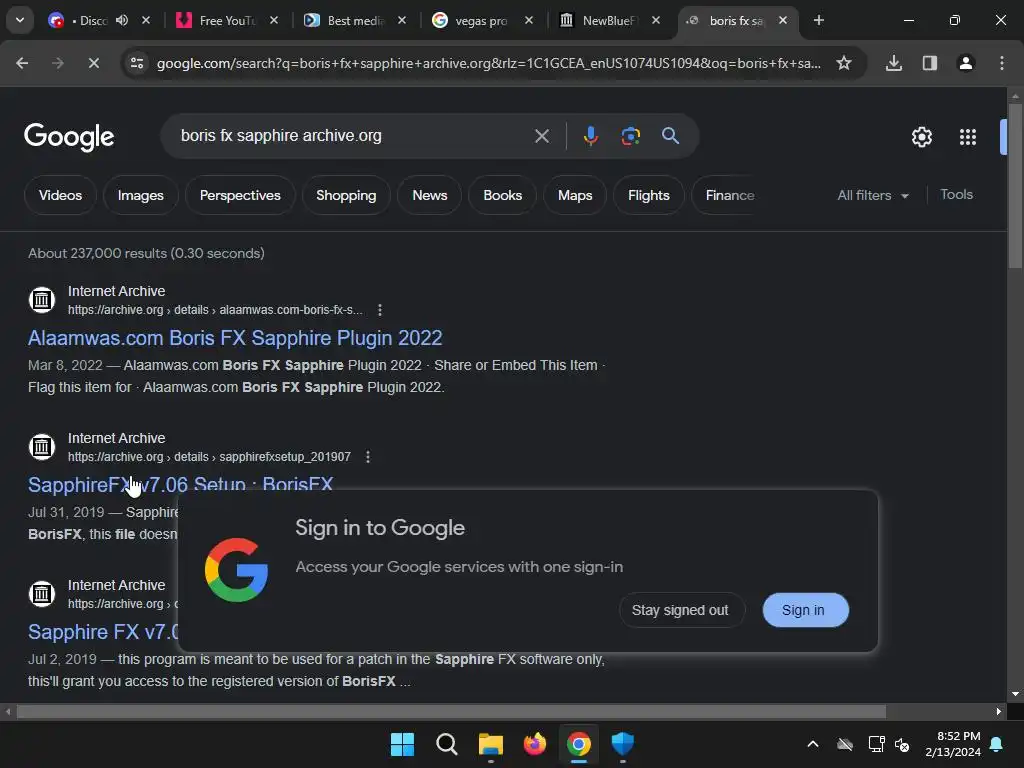Open the Google apps grid

(x=968, y=137)
